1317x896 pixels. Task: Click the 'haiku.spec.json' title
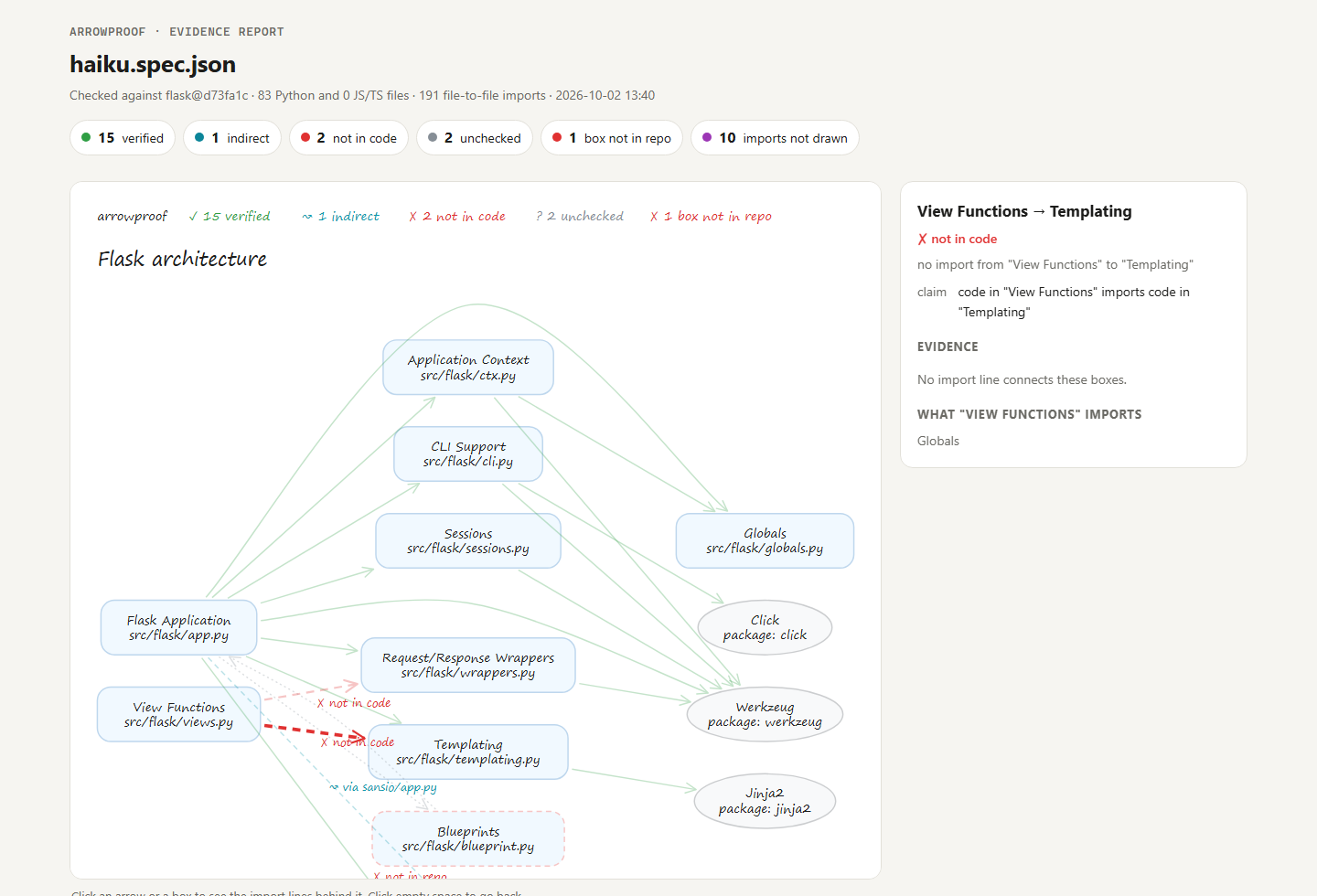pyautogui.click(x=153, y=64)
